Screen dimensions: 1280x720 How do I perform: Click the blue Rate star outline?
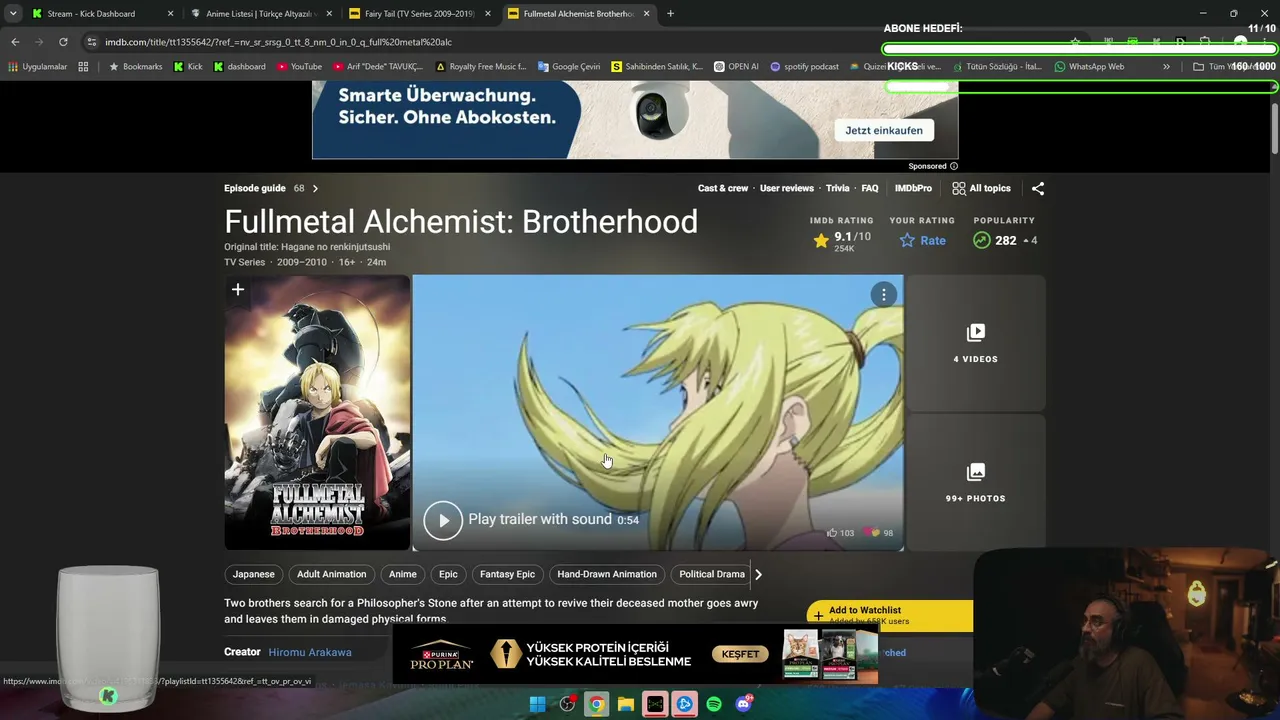pyautogui.click(x=907, y=241)
